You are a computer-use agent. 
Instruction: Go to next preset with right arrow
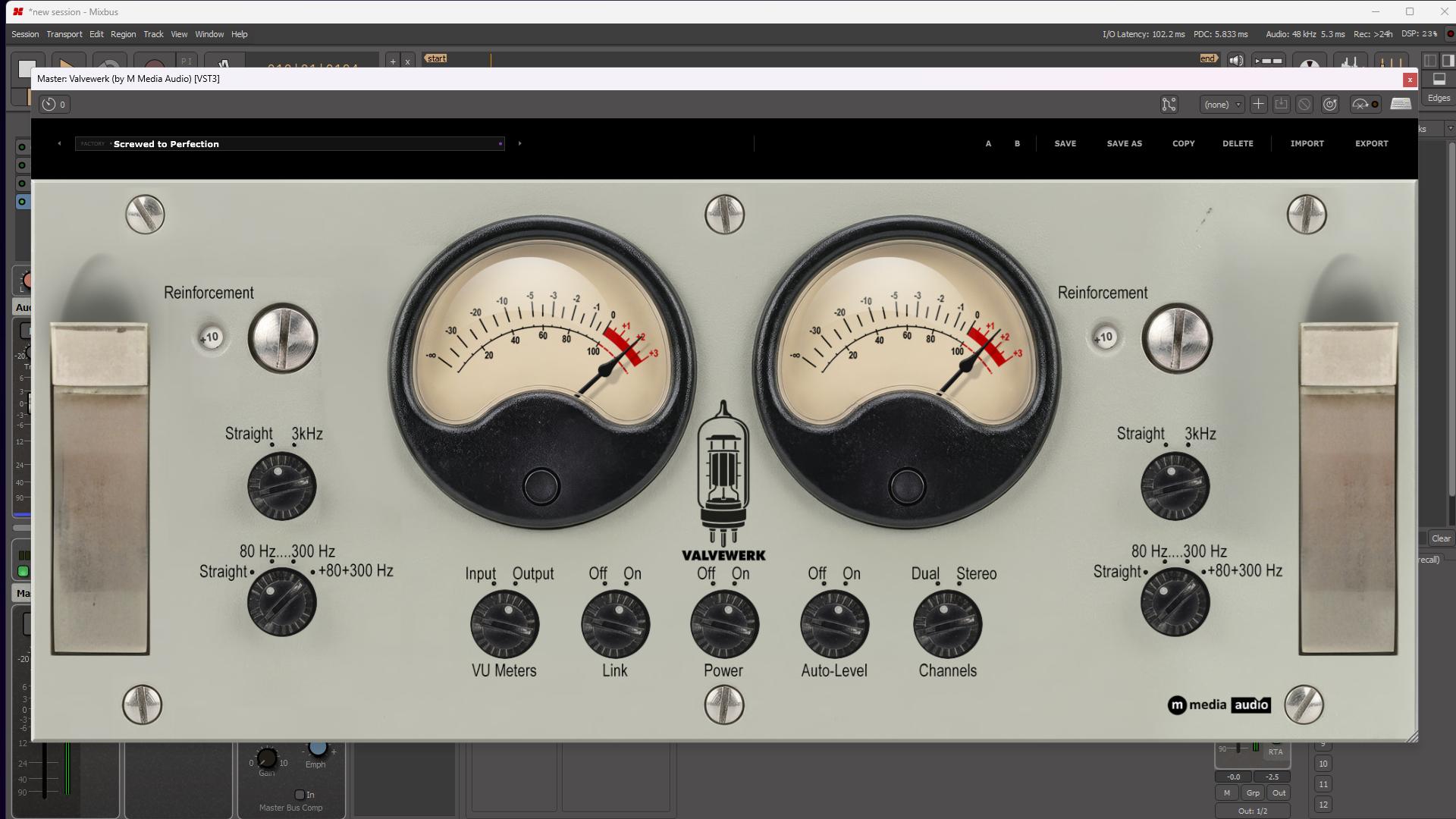tap(519, 143)
